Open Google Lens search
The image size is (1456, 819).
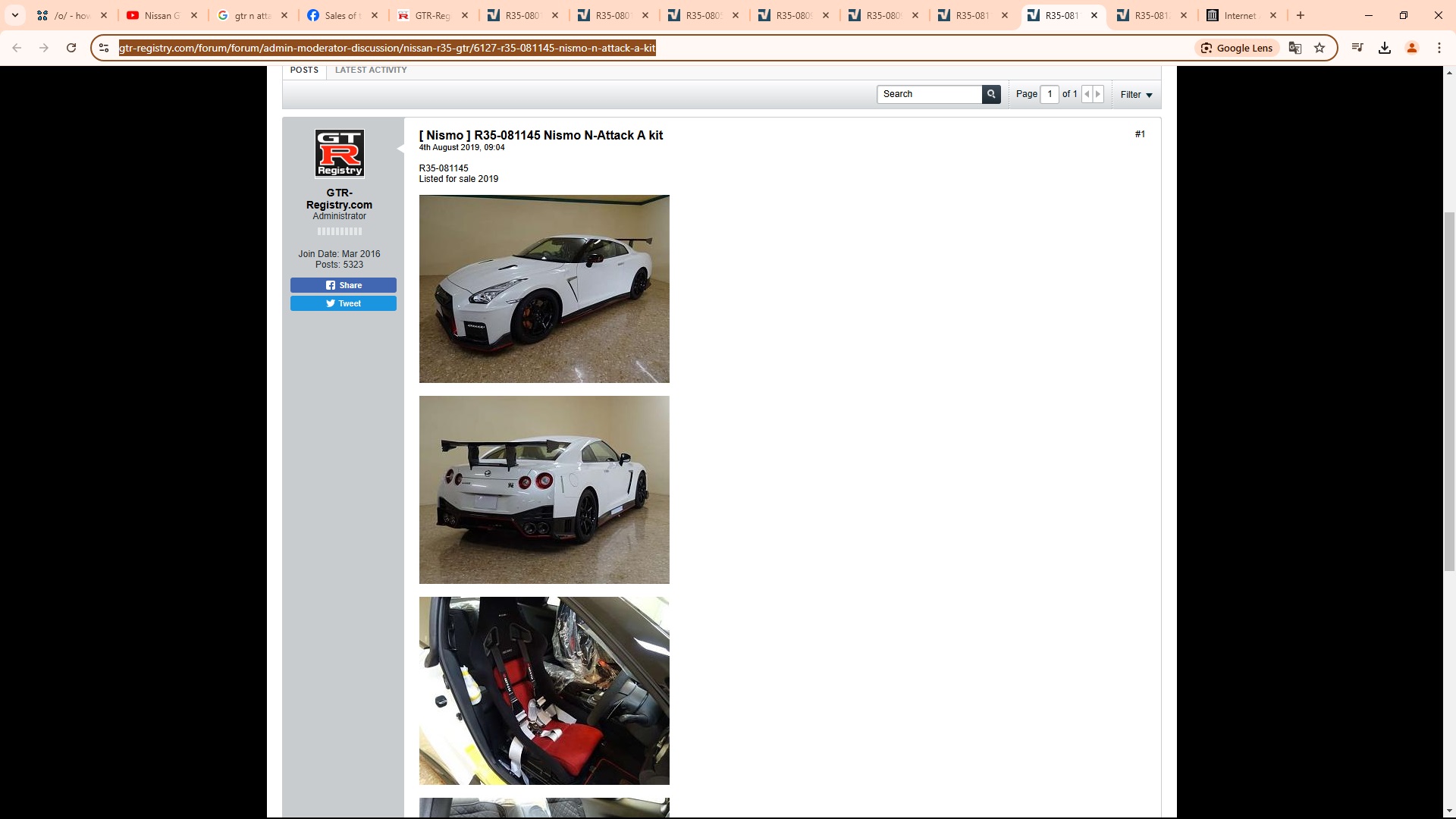[1237, 48]
